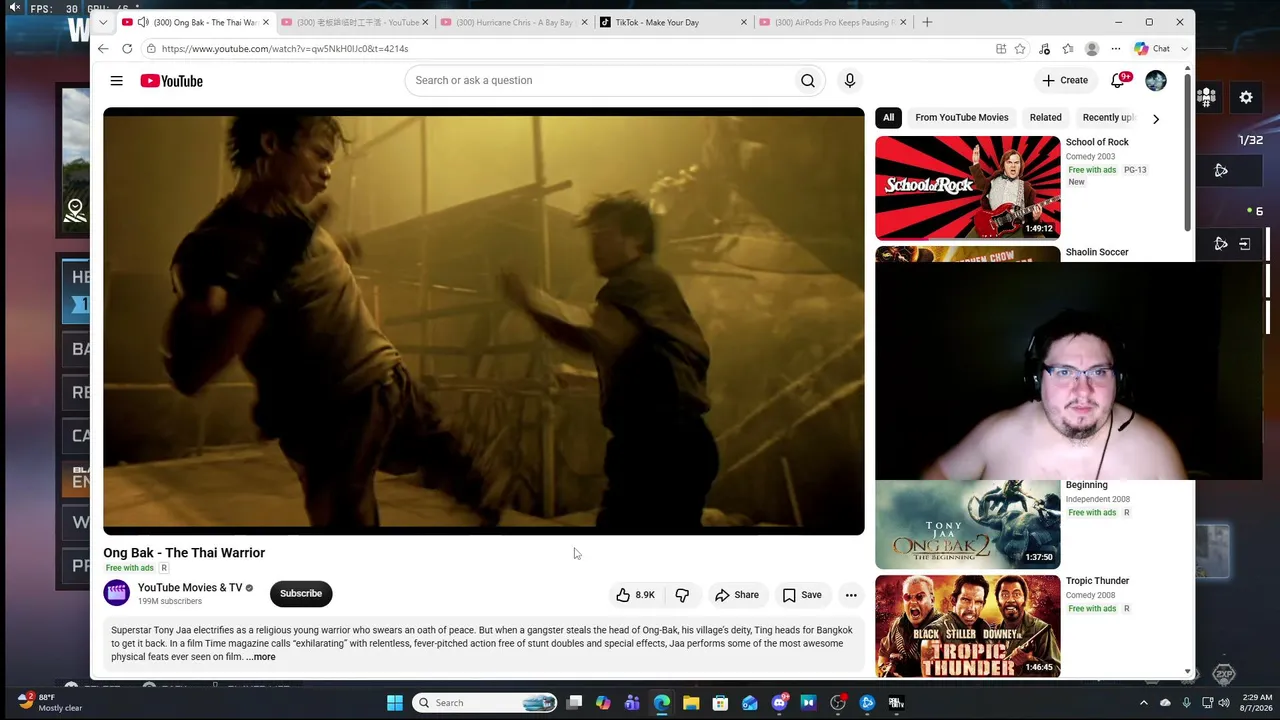The image size is (1280, 720).
Task: Mute the Ong Bak tab via speaker icon
Action: point(143,22)
